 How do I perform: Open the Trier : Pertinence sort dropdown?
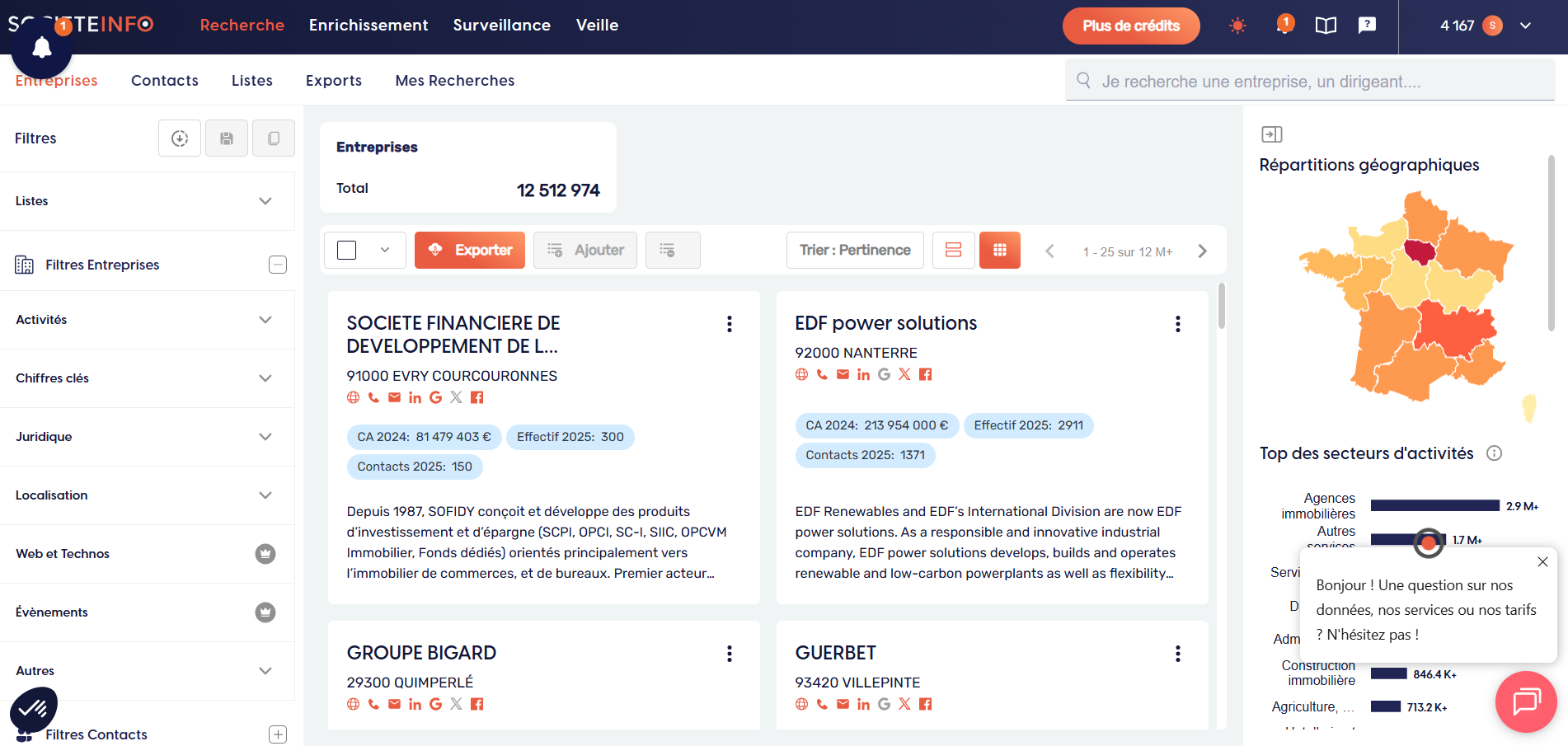coord(855,250)
